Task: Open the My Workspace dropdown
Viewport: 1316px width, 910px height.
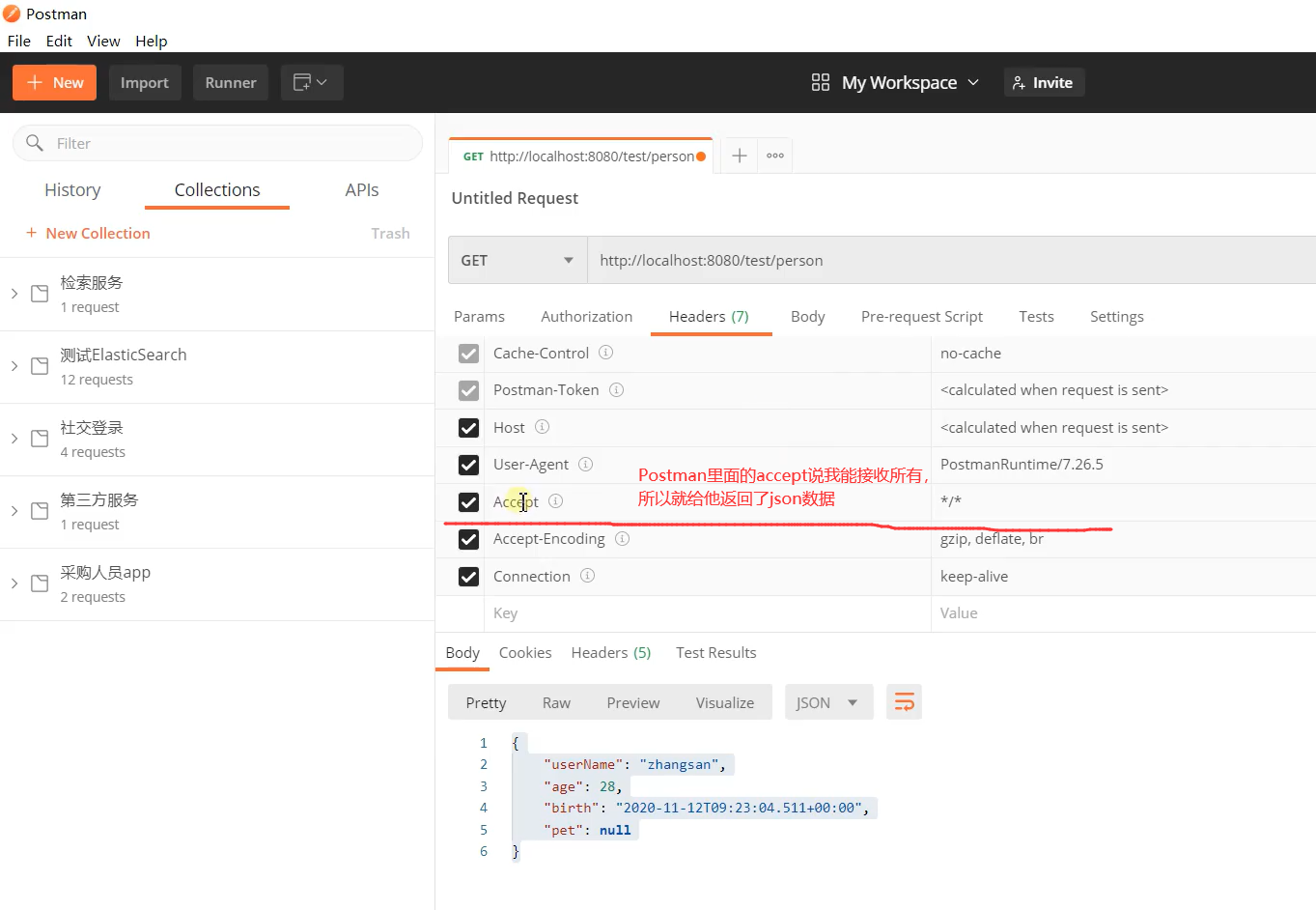Action: tap(910, 82)
